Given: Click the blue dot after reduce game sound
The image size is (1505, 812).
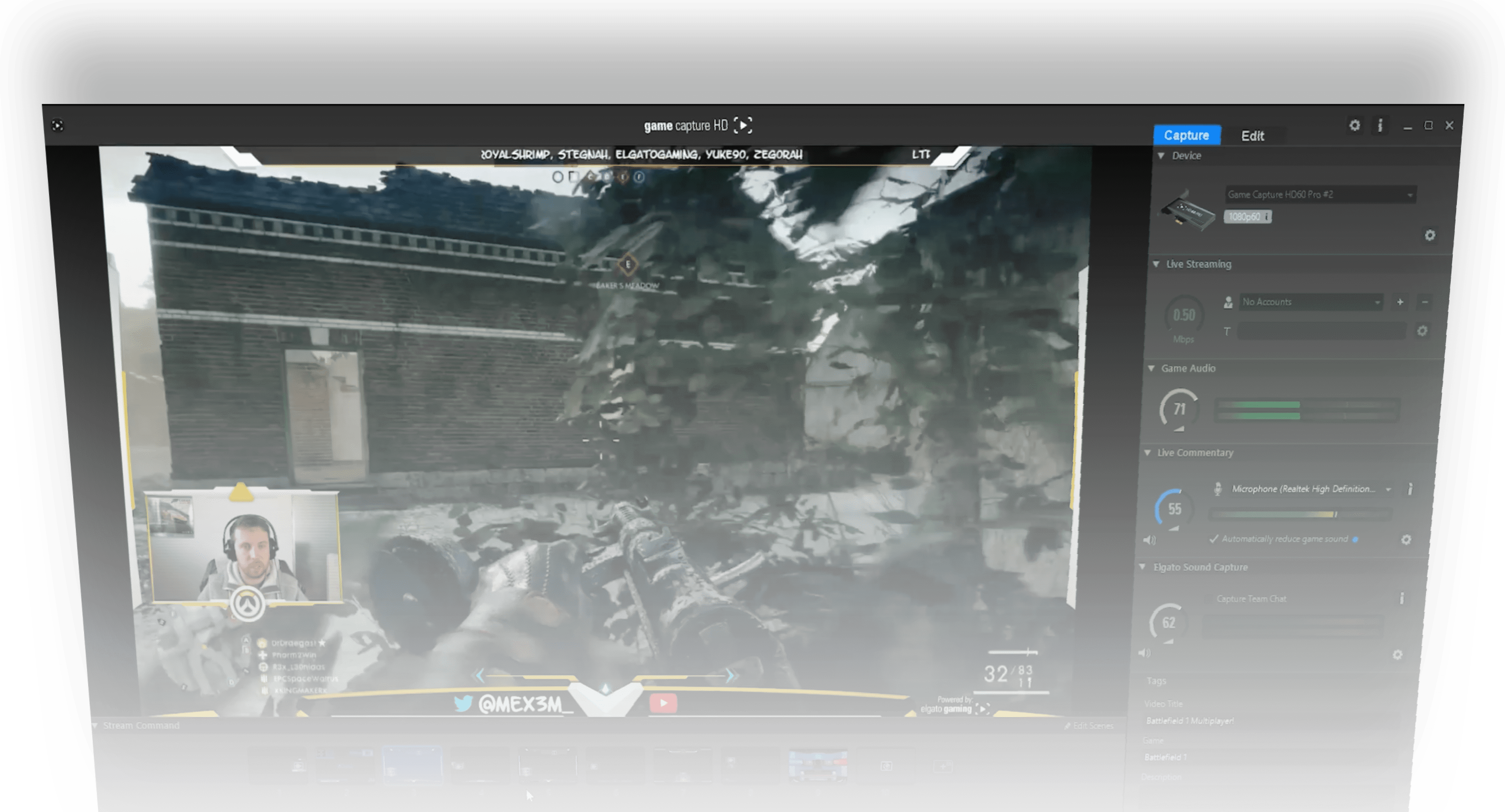Looking at the screenshot, I should pos(1355,539).
